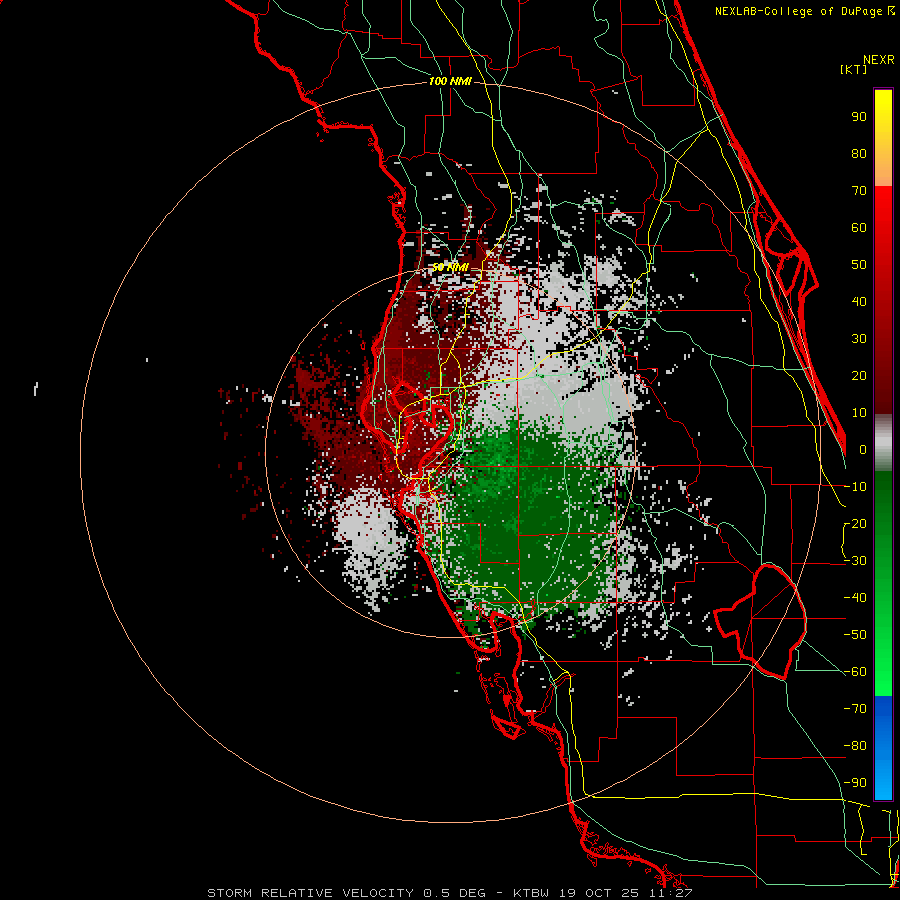Image resolution: width=900 pixels, height=900 pixels.
Task: Click the NEXR label above the color scale
Action: 878,60
